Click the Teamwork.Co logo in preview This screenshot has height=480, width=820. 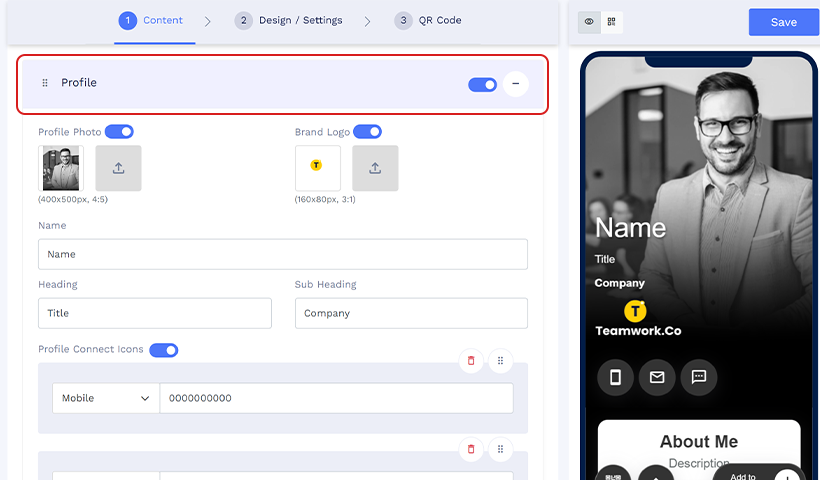[638, 318]
